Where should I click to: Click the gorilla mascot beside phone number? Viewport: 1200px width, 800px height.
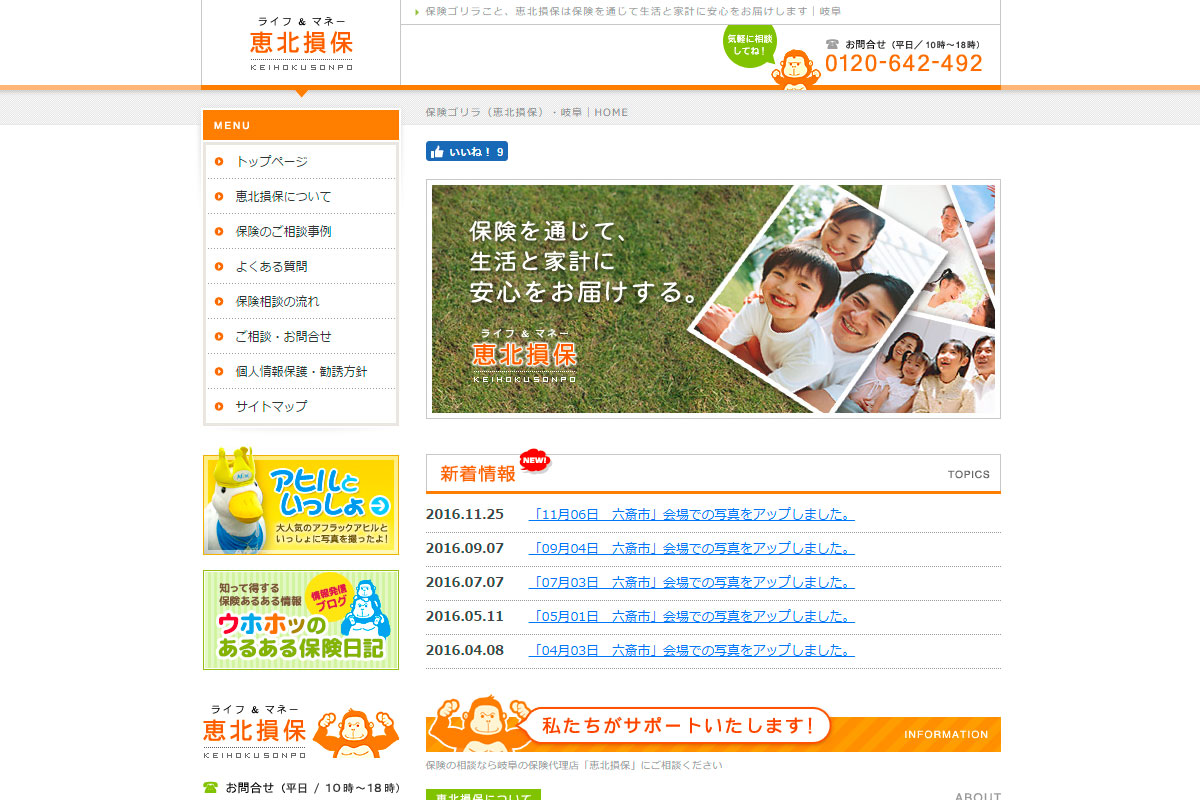pos(795,70)
